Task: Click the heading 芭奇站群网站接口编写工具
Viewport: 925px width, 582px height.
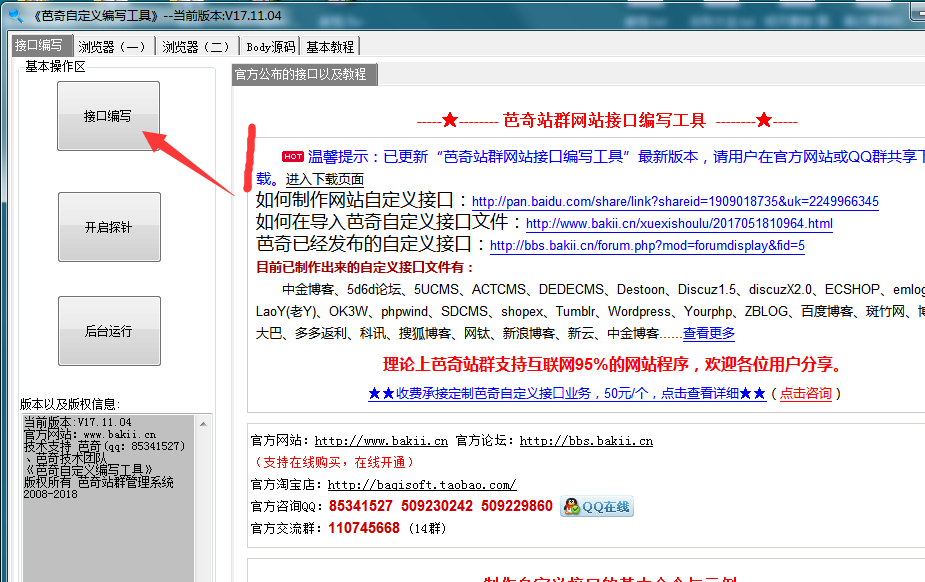Action: click(604, 120)
